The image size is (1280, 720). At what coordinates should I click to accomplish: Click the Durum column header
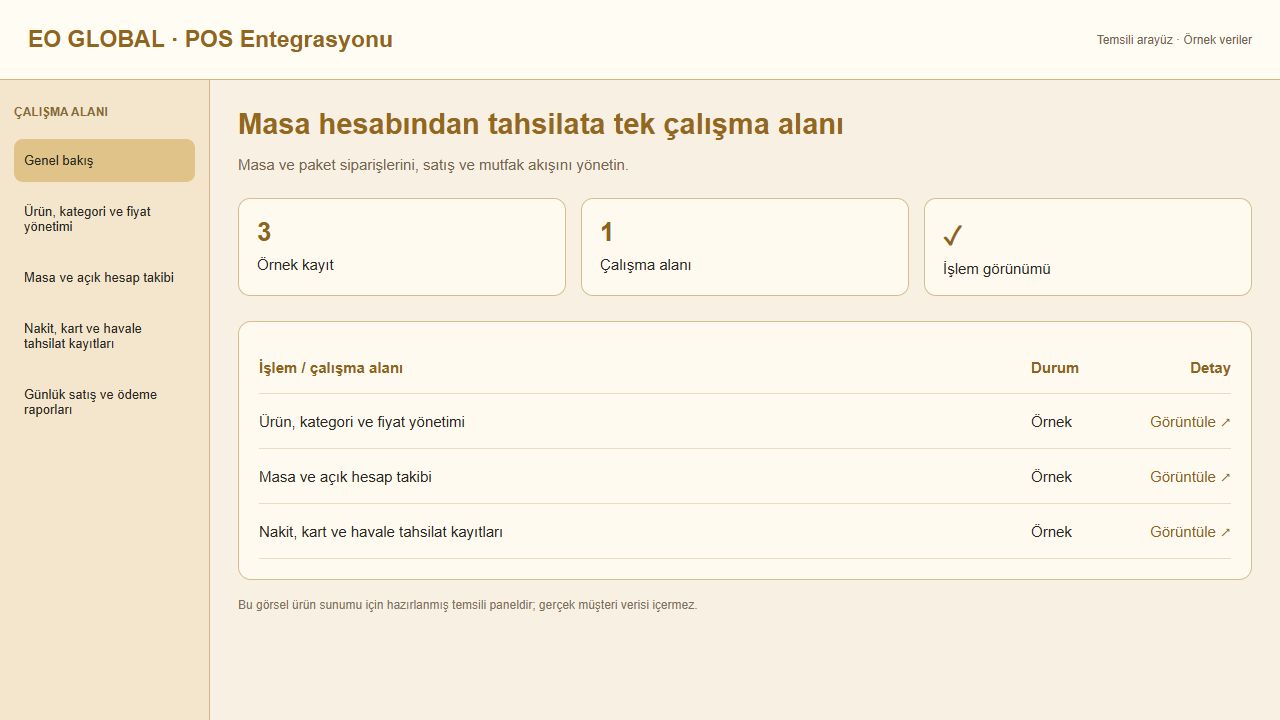coord(1055,368)
